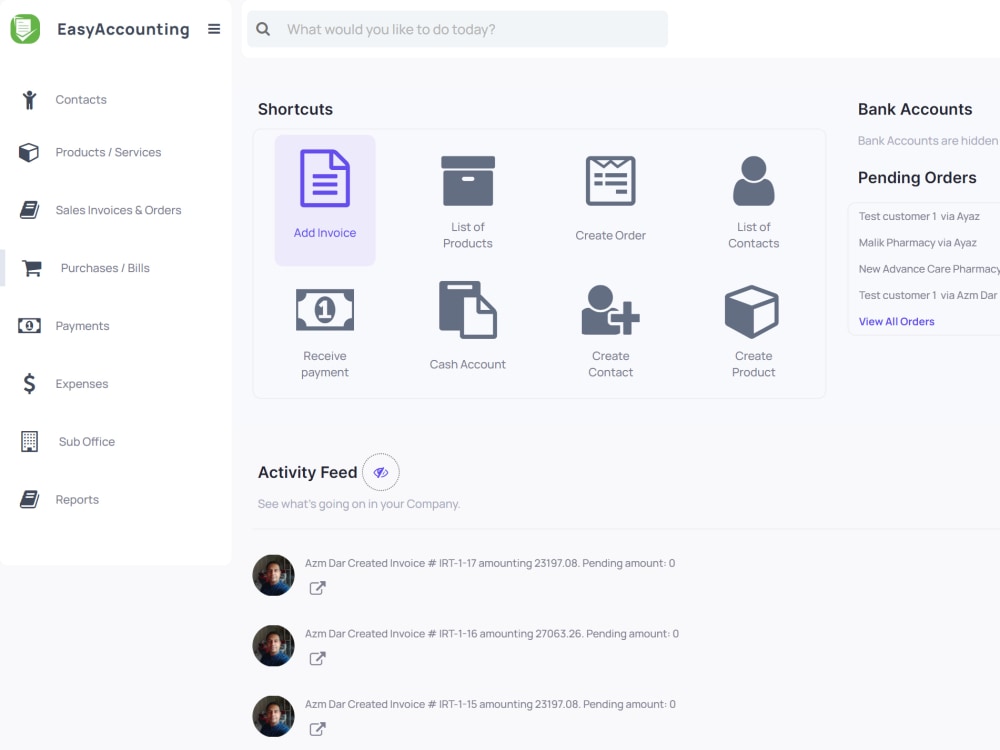Screen dimensions: 1000x750
Task: Click the Cash Account label
Action: [x=467, y=364]
